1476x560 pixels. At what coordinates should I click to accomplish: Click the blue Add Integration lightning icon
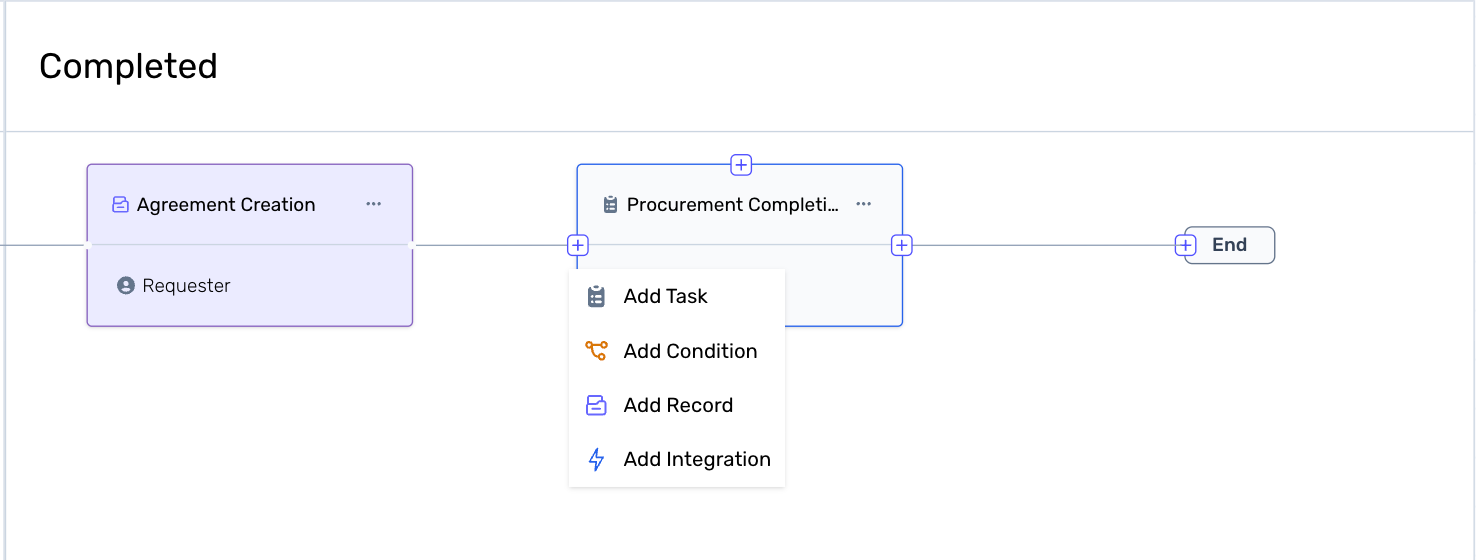596,459
